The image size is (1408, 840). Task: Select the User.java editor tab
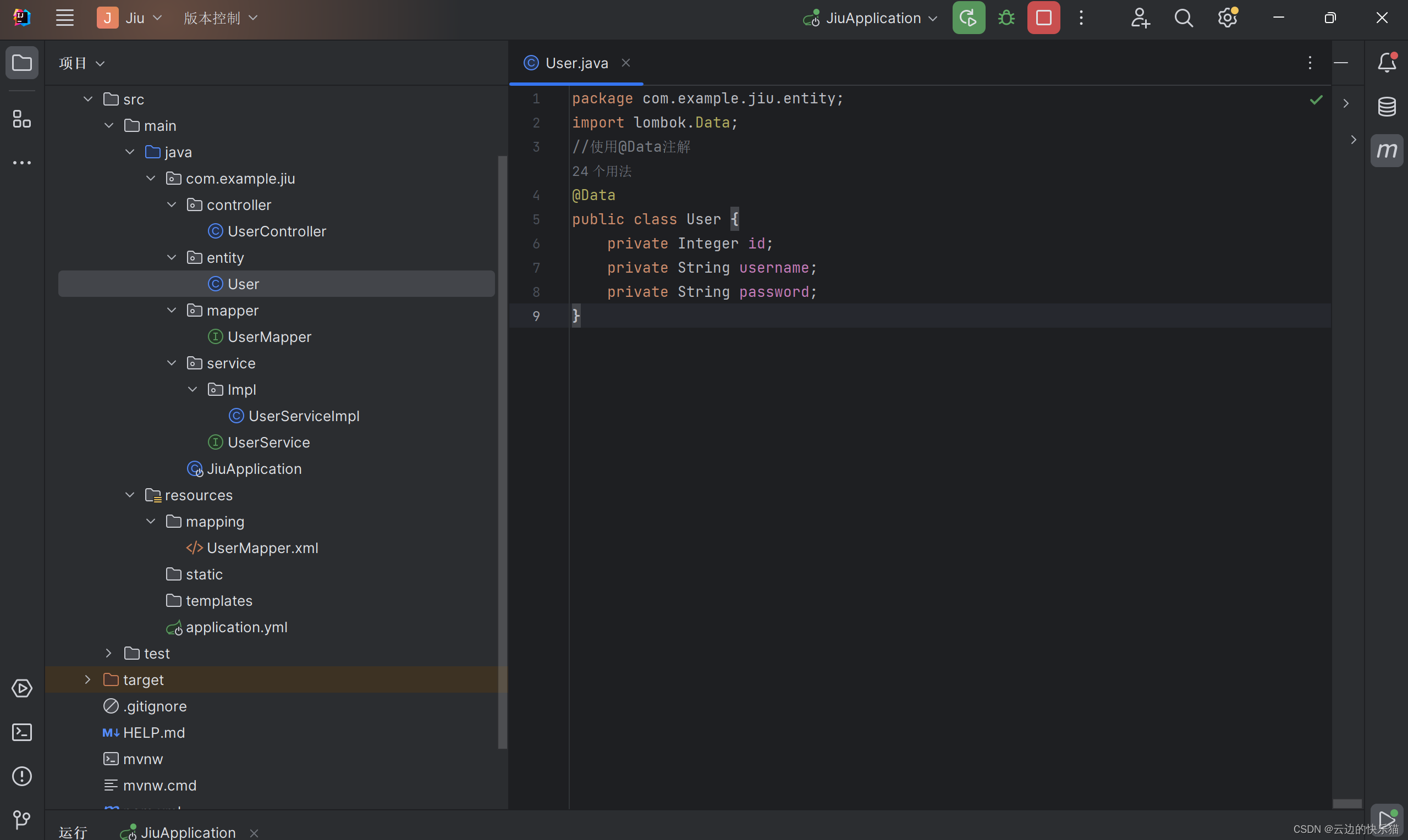click(x=576, y=63)
